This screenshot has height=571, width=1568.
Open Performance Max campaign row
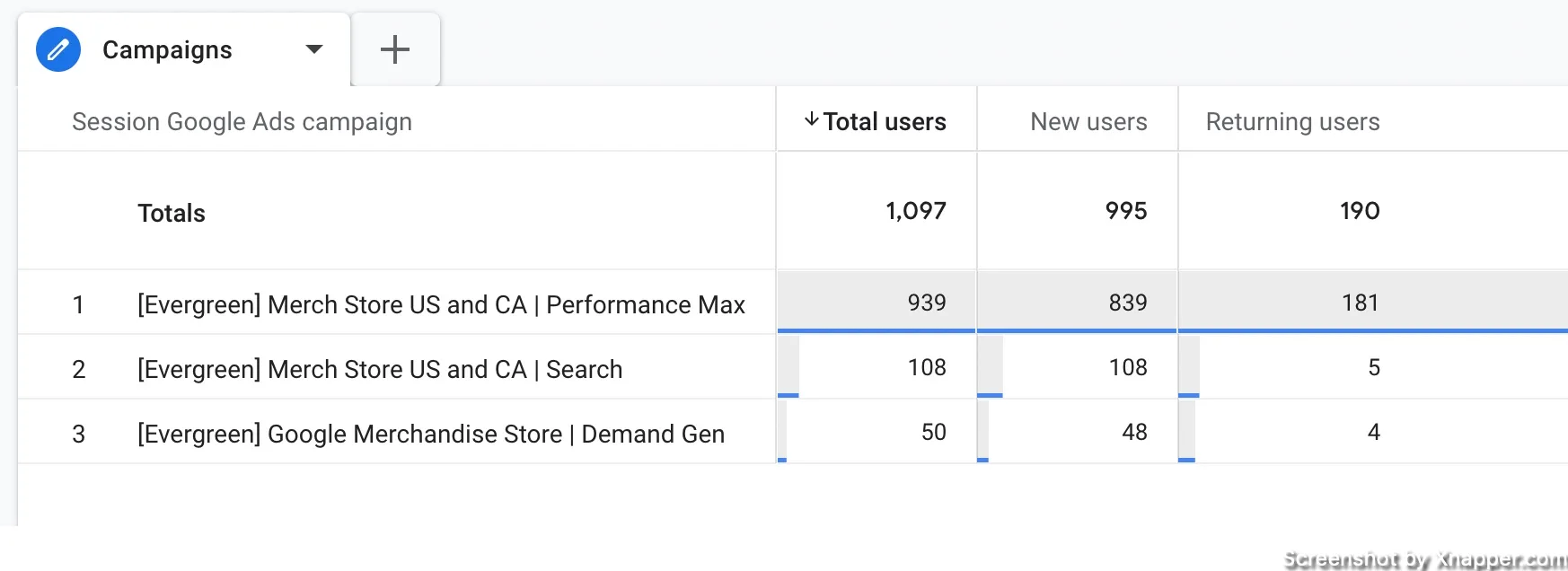pyautogui.click(x=441, y=304)
